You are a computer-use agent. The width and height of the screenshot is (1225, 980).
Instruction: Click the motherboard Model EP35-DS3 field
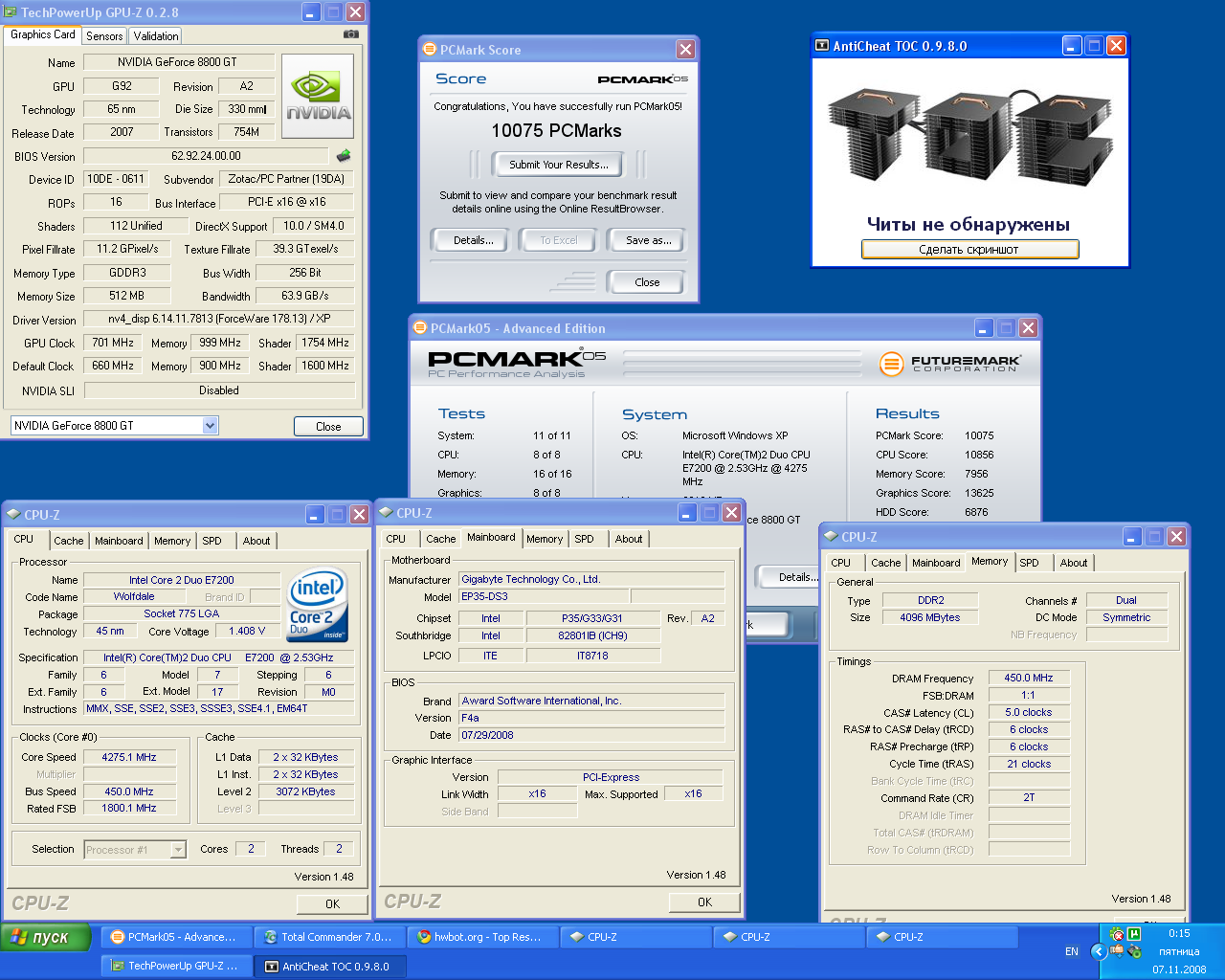(545, 596)
